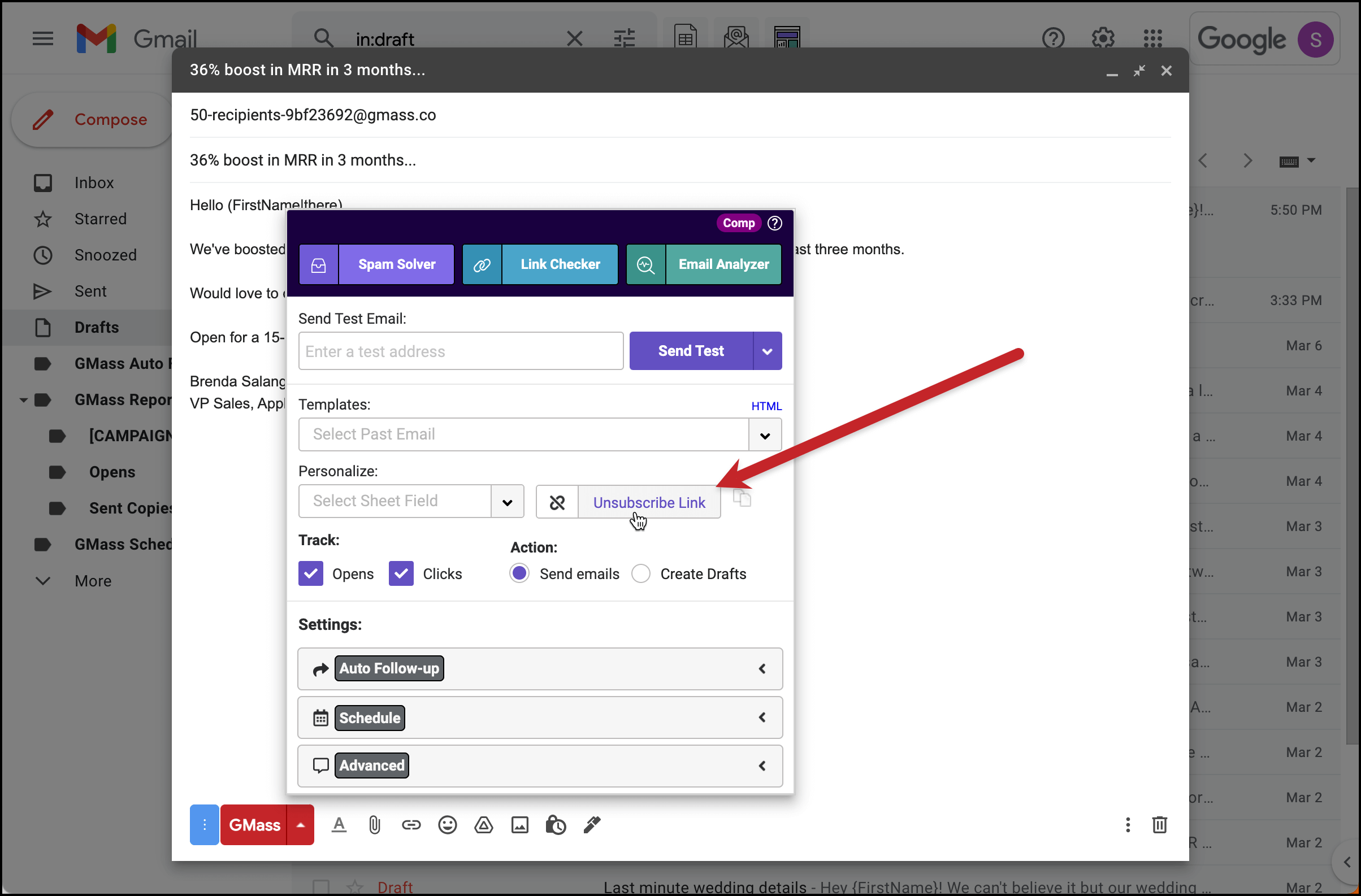Select the Create Drafts radio option
The image size is (1361, 896).
(x=641, y=574)
